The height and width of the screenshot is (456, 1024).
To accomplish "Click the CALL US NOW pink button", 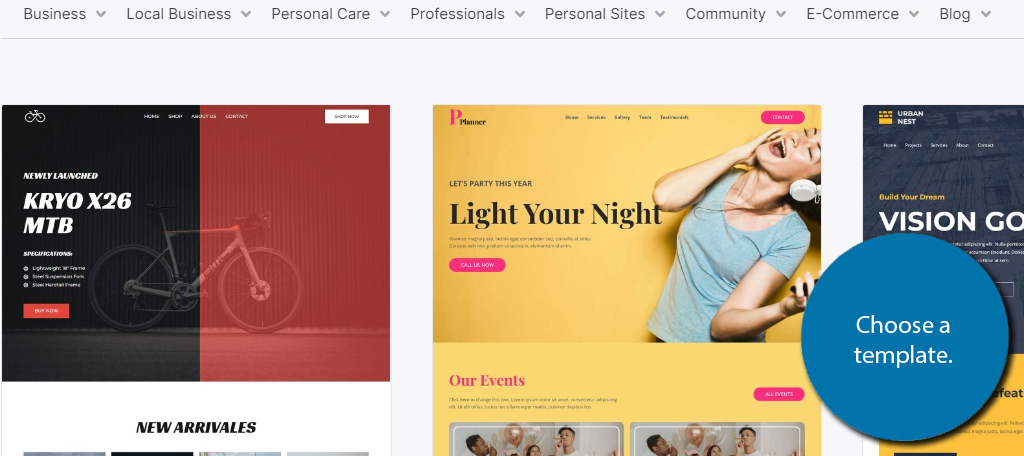I will [x=477, y=265].
